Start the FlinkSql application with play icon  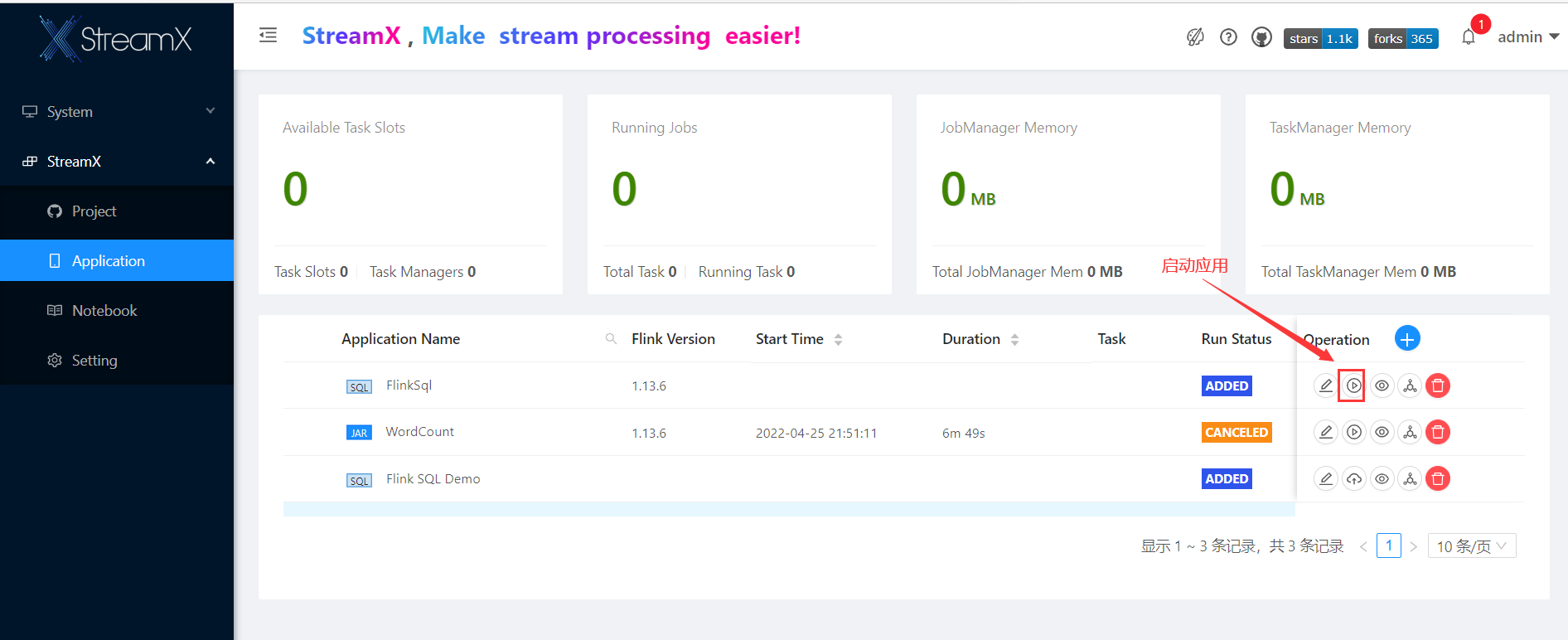point(1353,385)
